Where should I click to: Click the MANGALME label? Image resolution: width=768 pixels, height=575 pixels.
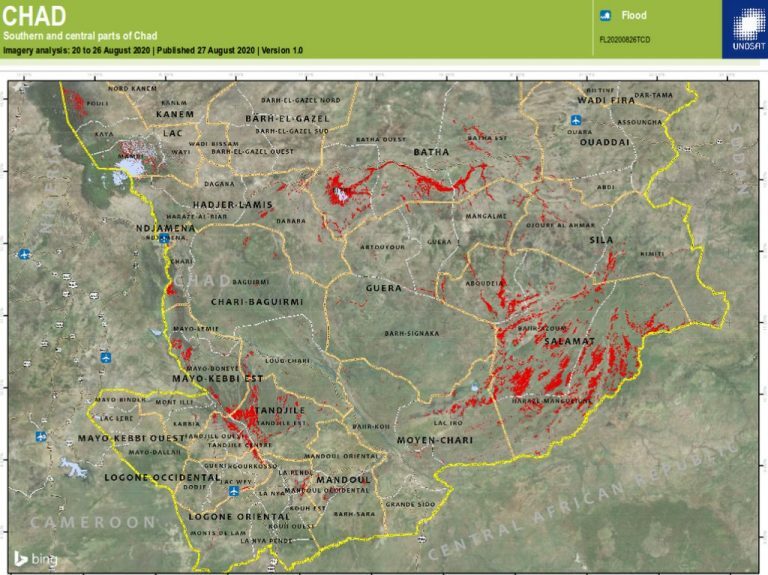tap(486, 216)
